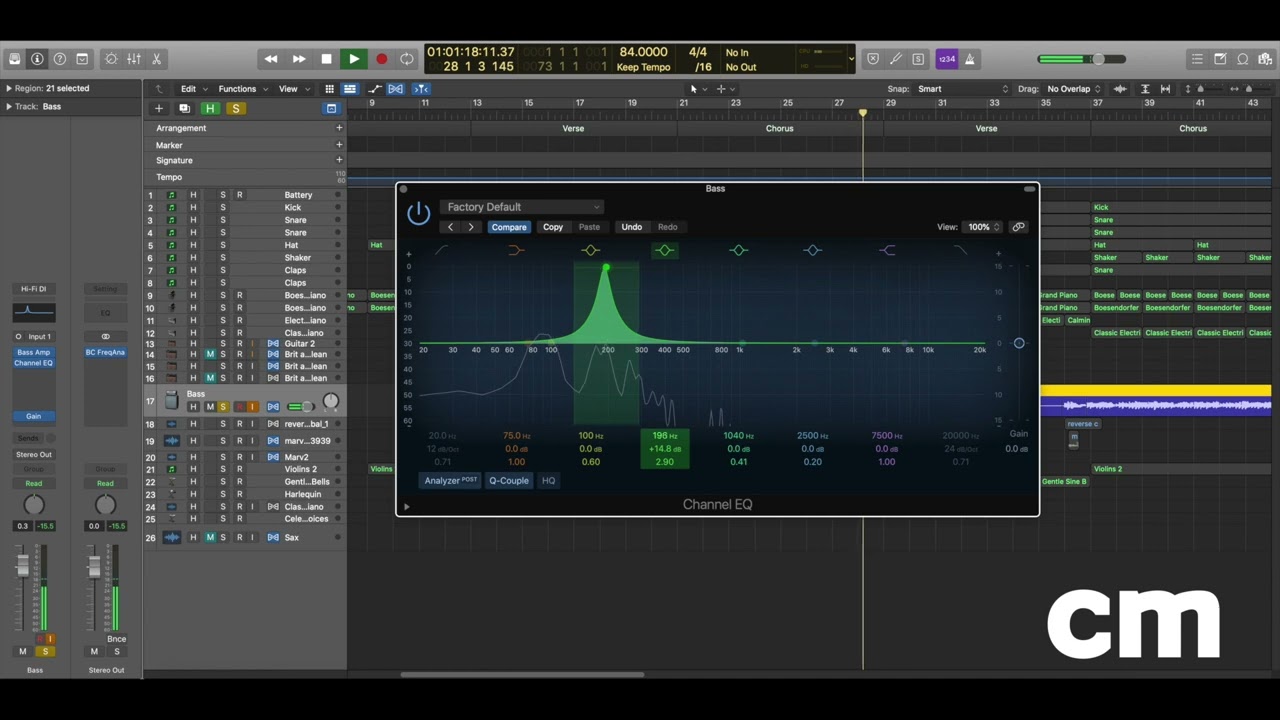Open the Snap Smart dropdown

point(963,89)
